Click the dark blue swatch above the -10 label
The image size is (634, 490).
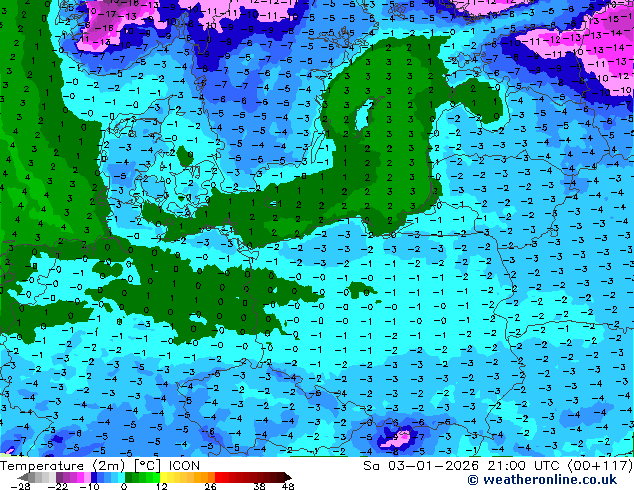(94, 477)
